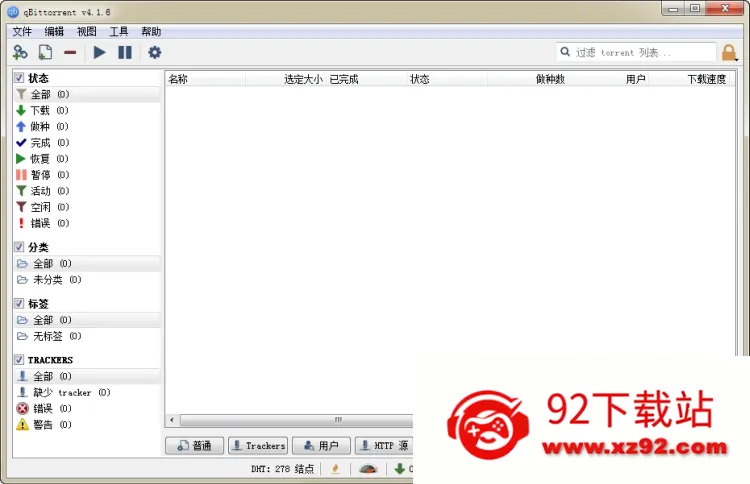Click the lock UI padlock icon
This screenshot has height=484, width=750.
[x=729, y=53]
